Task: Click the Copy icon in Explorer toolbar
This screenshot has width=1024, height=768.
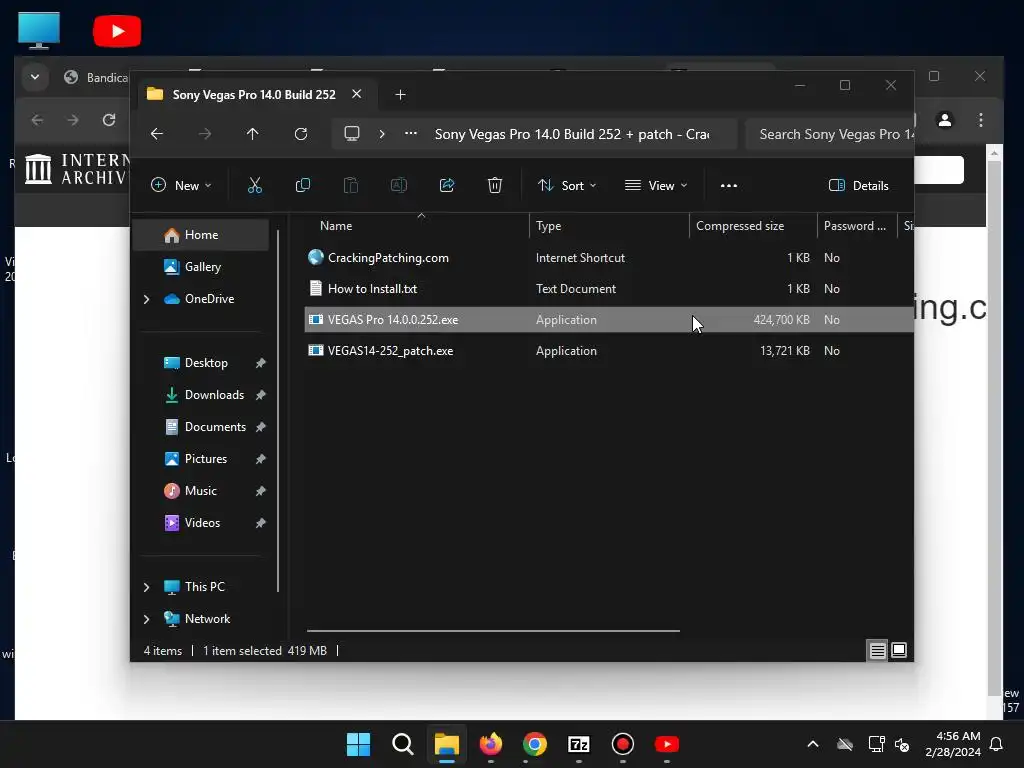Action: pyautogui.click(x=302, y=185)
